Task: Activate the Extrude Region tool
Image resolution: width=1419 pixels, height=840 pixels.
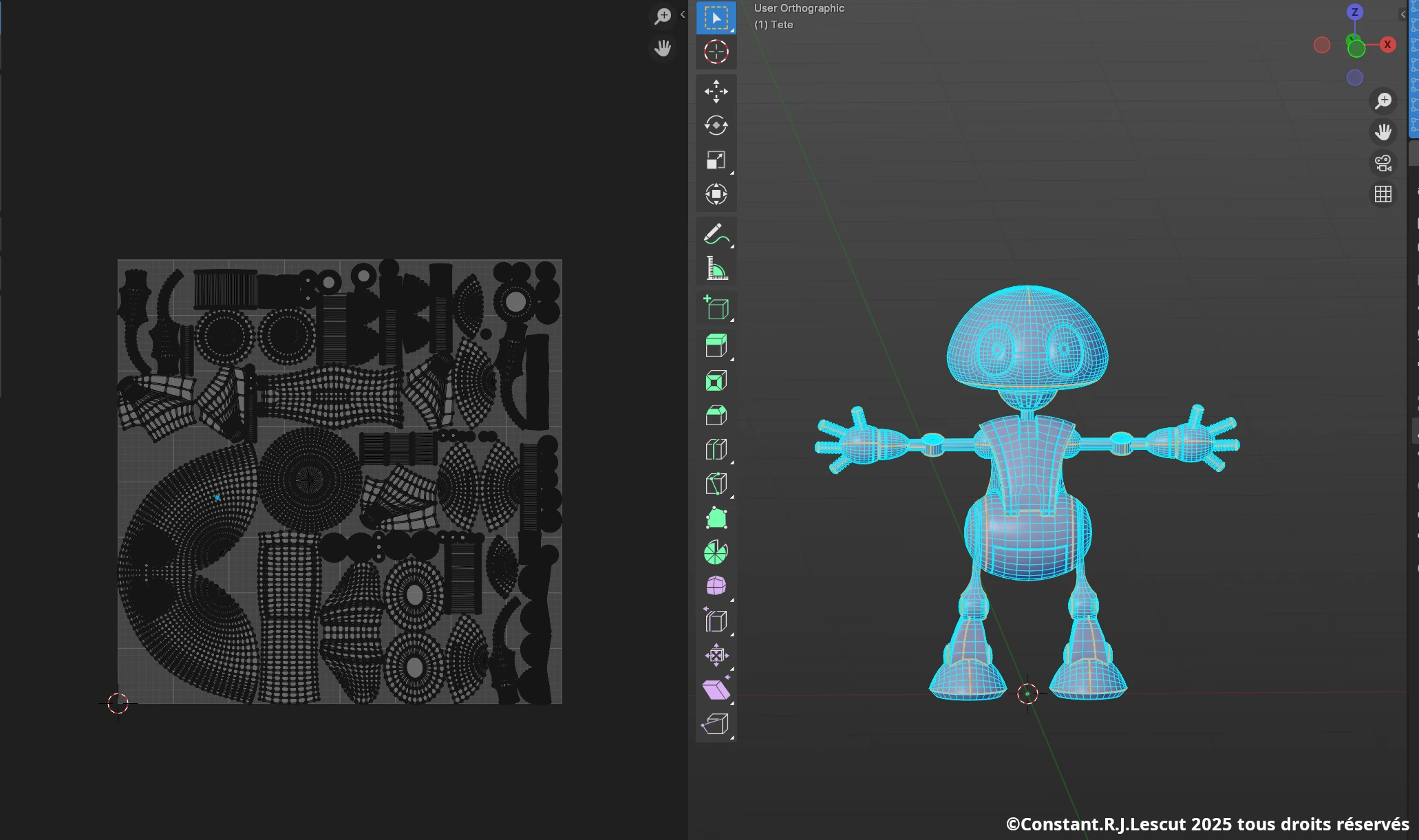Action: pyautogui.click(x=716, y=345)
